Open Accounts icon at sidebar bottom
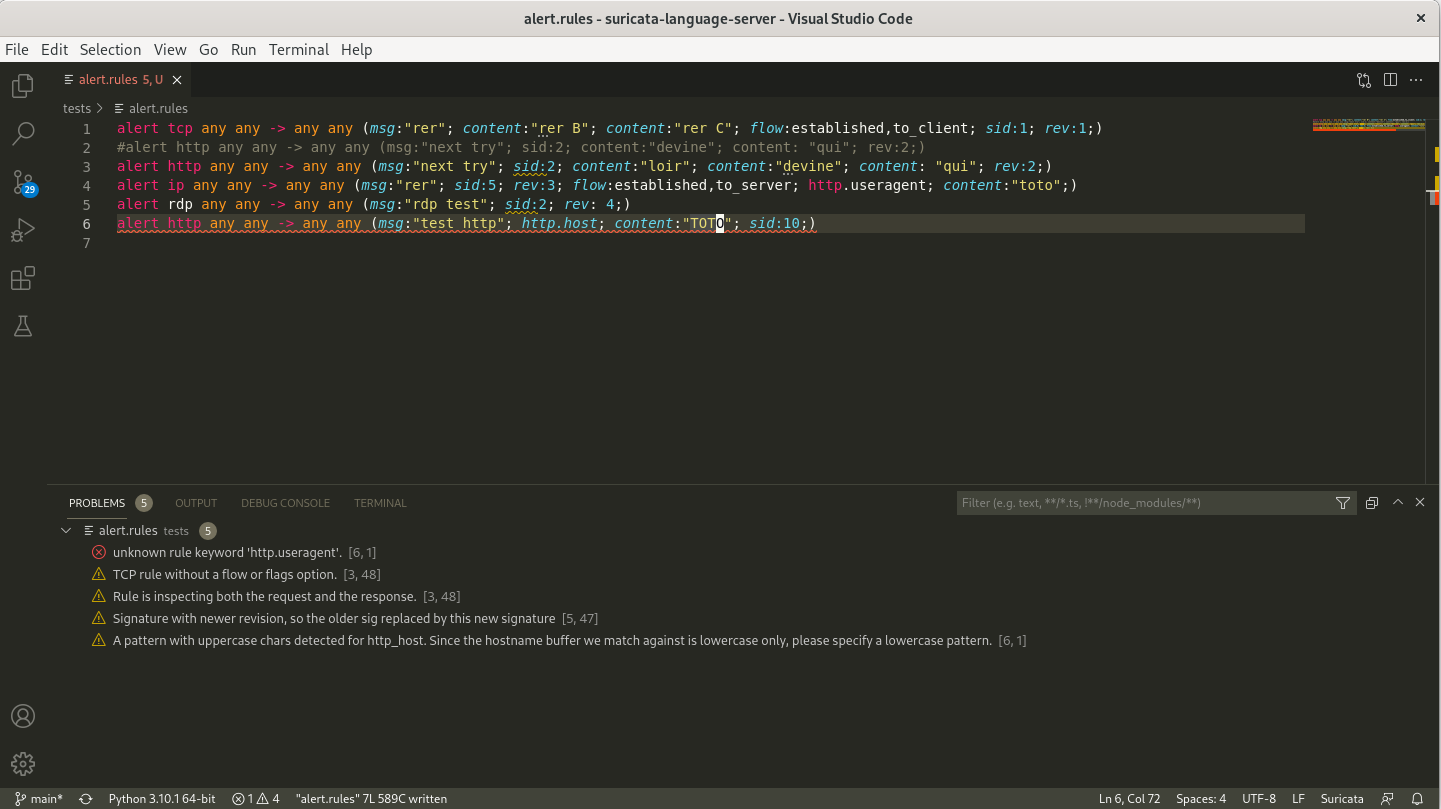The height and width of the screenshot is (809, 1441). [x=22, y=716]
